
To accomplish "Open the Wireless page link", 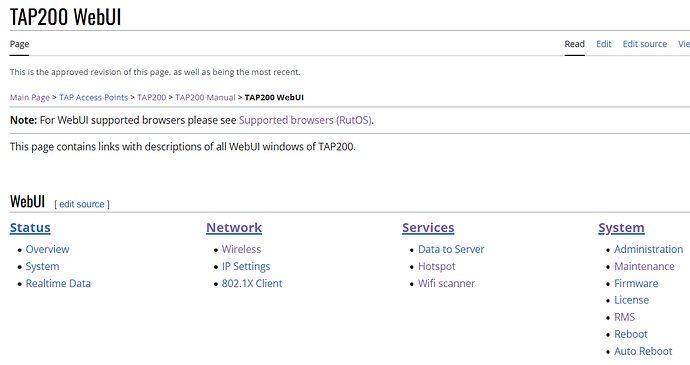I will coord(241,249).
